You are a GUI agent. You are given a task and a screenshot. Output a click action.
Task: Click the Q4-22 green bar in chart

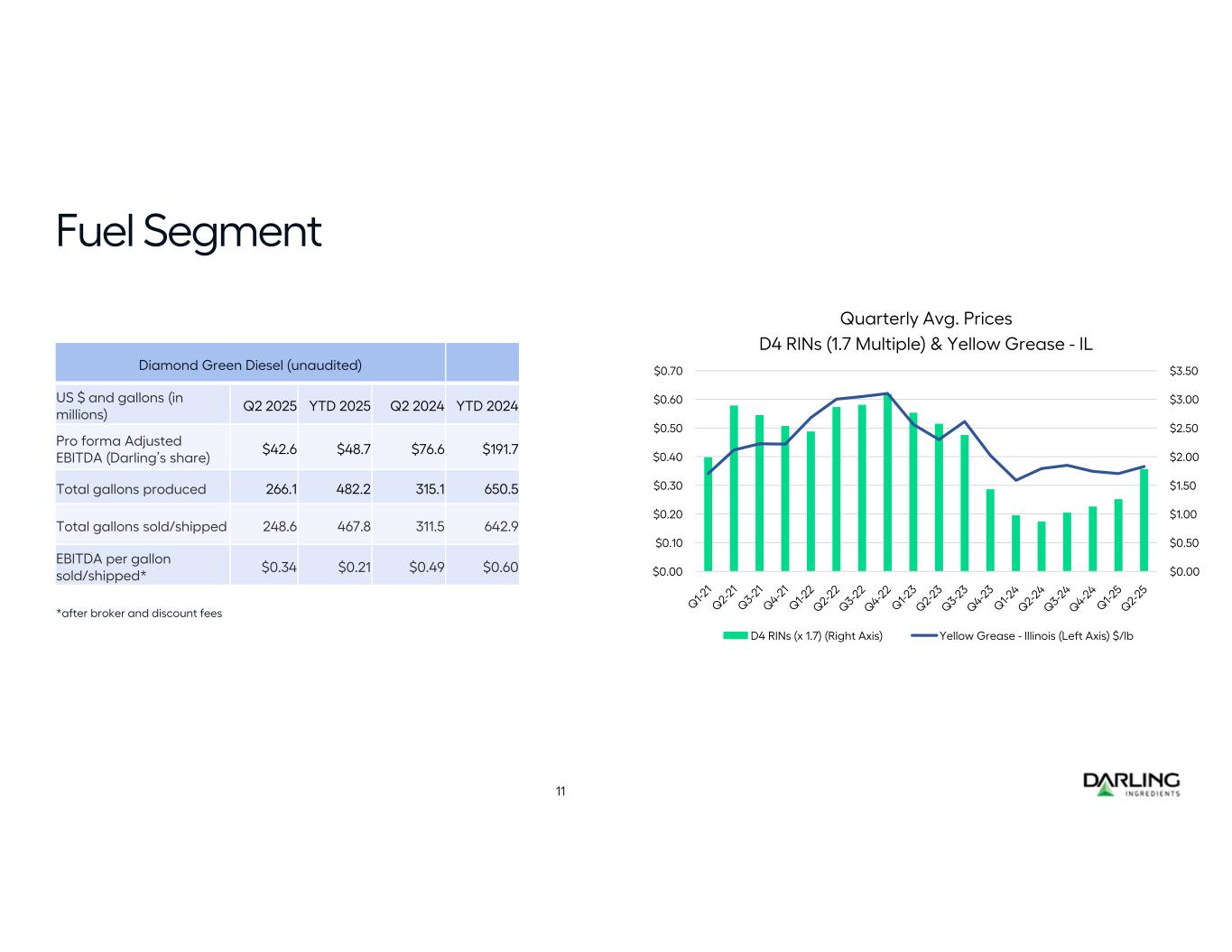point(887,487)
